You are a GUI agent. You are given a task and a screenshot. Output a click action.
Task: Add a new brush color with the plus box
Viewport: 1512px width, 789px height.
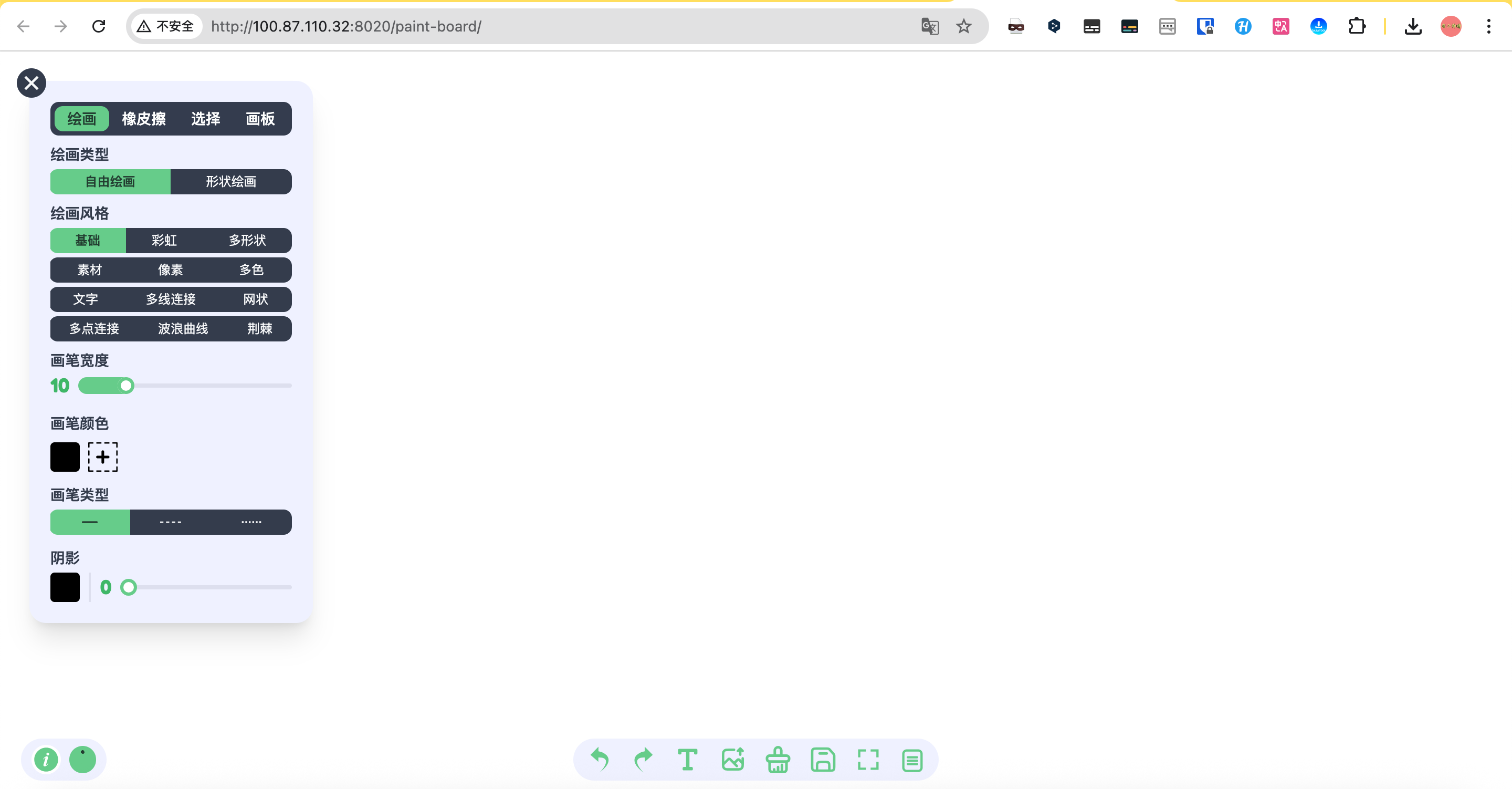pos(103,456)
